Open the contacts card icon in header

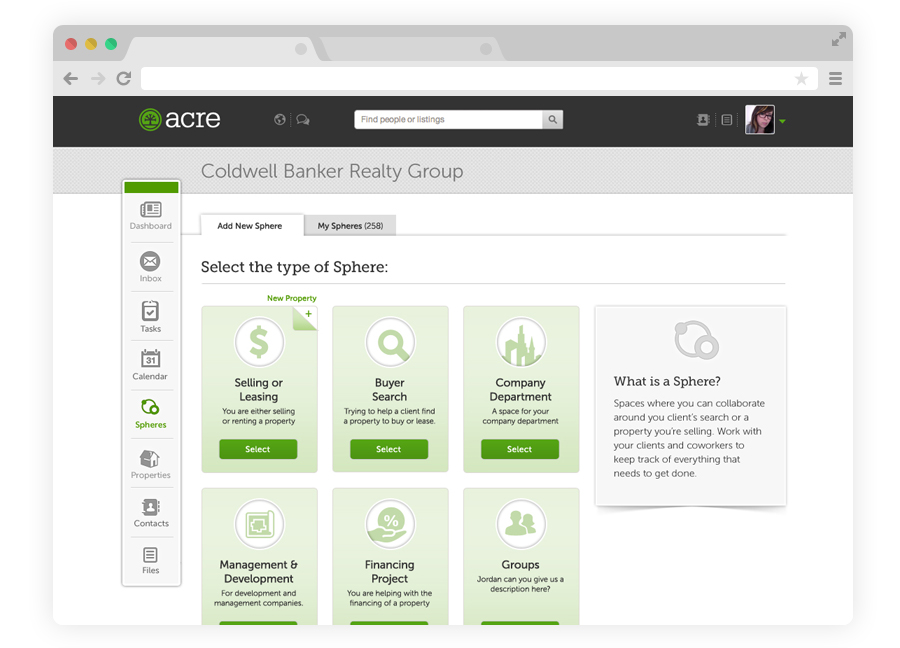(703, 119)
